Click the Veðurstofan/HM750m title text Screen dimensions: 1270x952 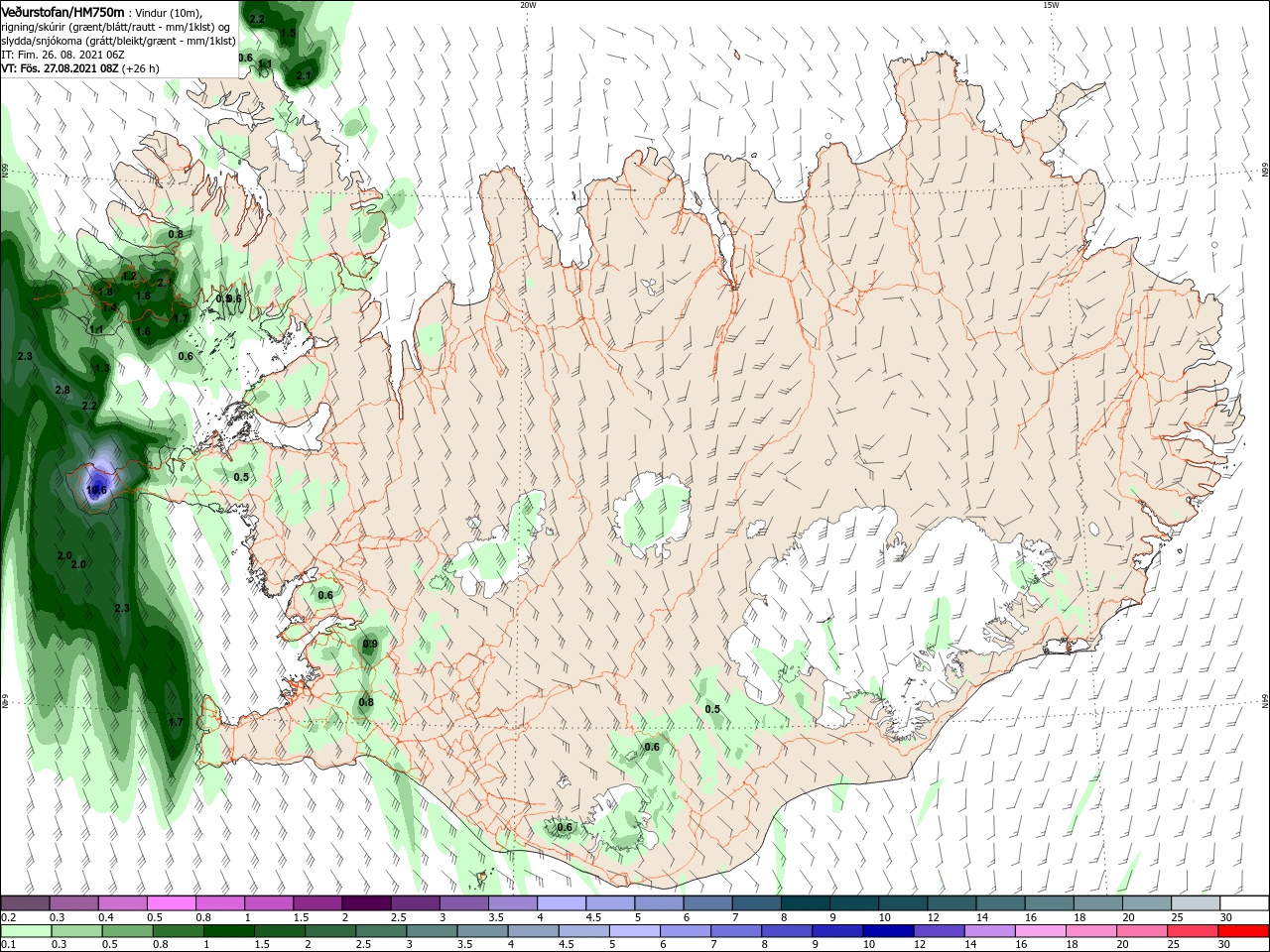[x=63, y=11]
